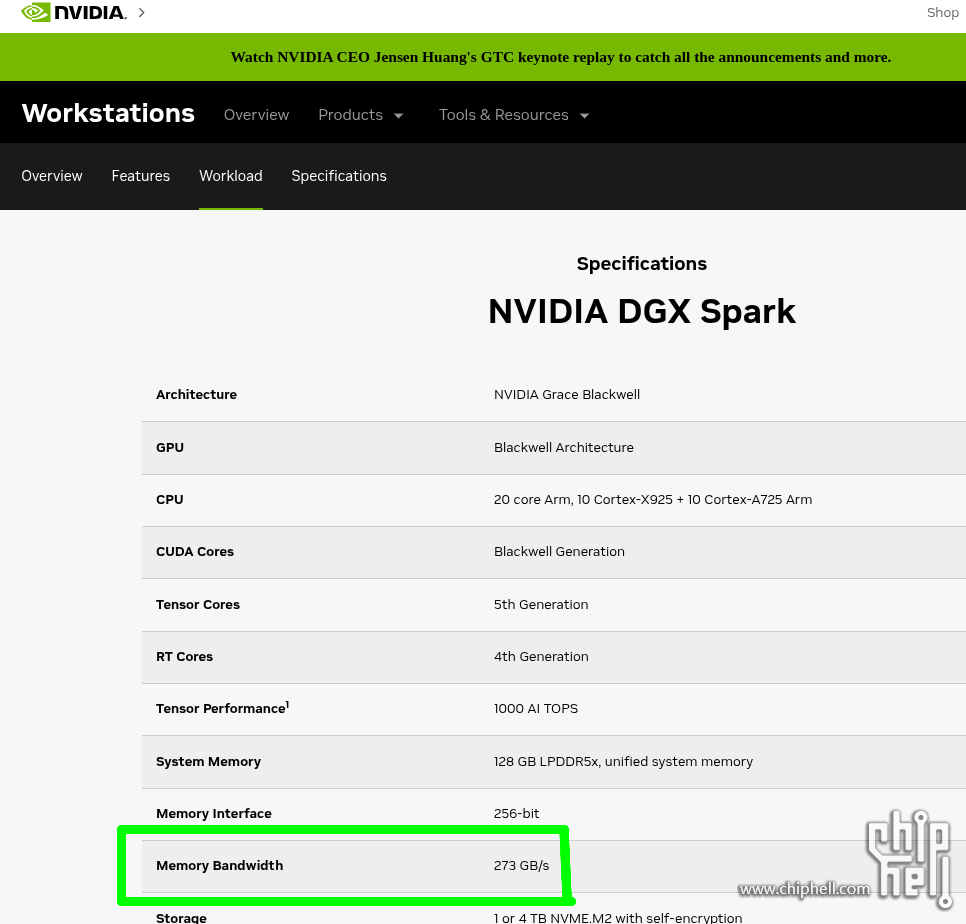Switch to the Overview sub-tab

click(x=52, y=176)
